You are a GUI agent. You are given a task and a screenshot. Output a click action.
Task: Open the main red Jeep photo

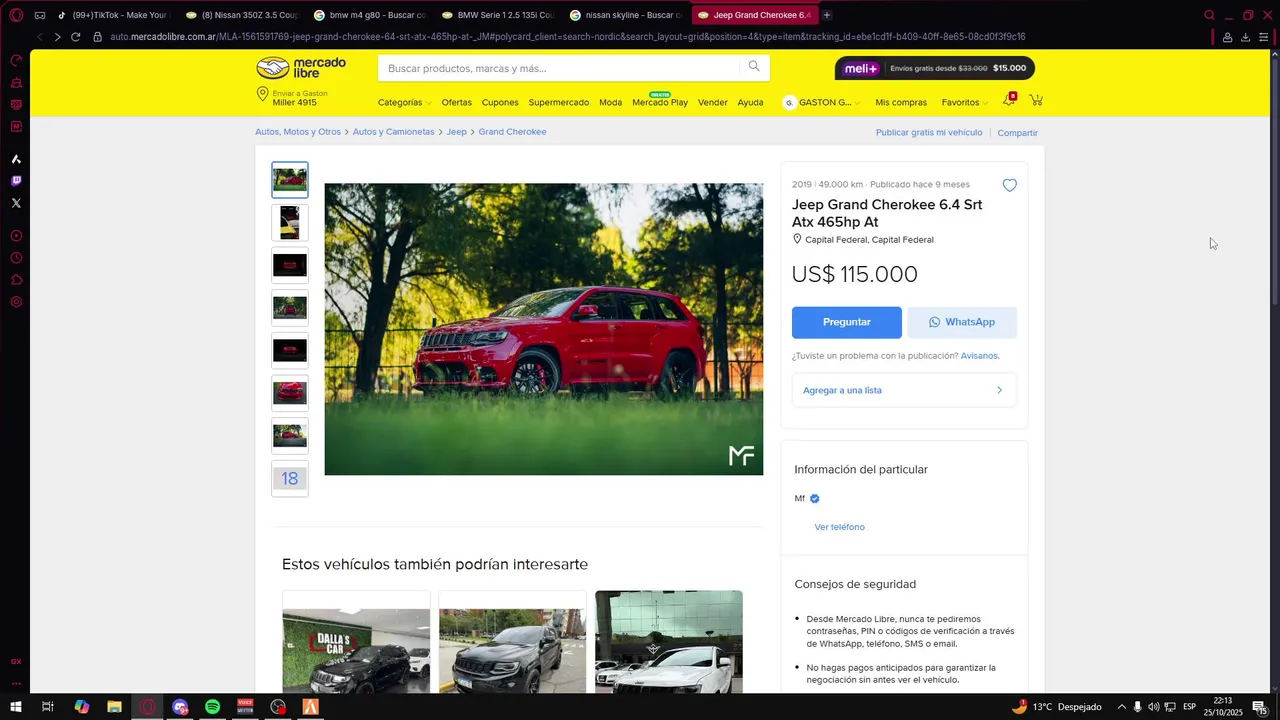(x=543, y=329)
